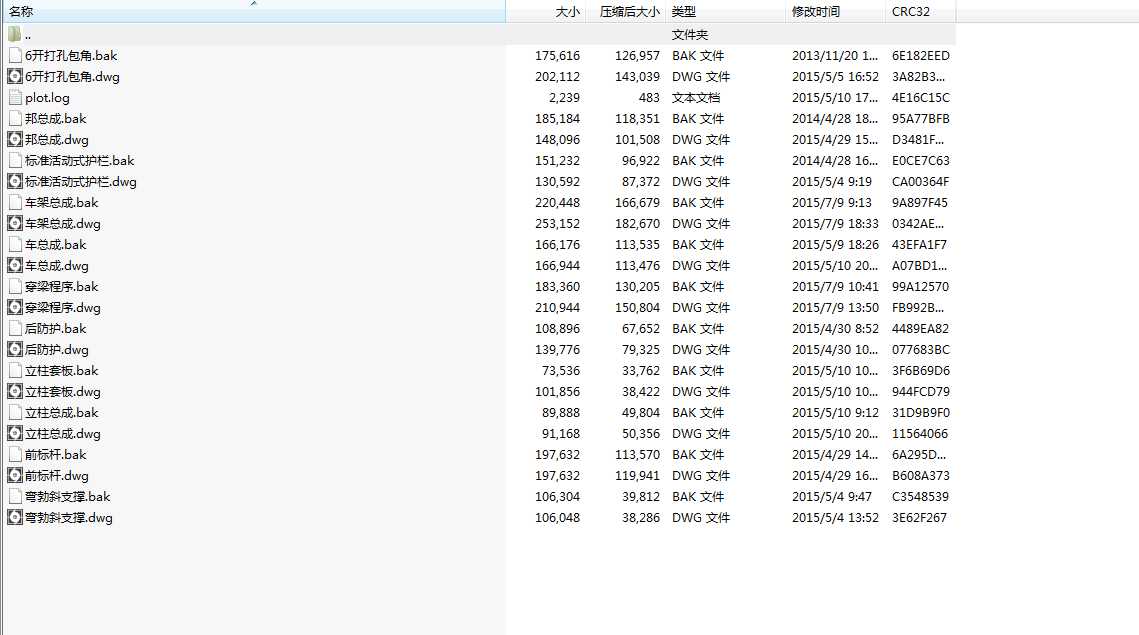This screenshot has height=635, width=1139.
Task: Sort by the 修改时间 column header
Action: tap(836, 12)
